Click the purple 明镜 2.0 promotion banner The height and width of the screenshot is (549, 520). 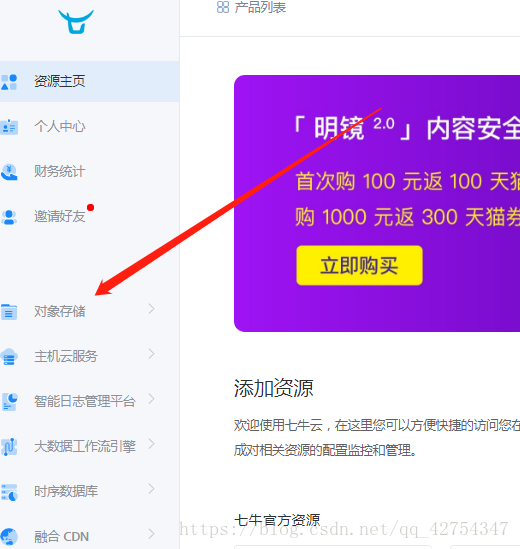[x=377, y=203]
